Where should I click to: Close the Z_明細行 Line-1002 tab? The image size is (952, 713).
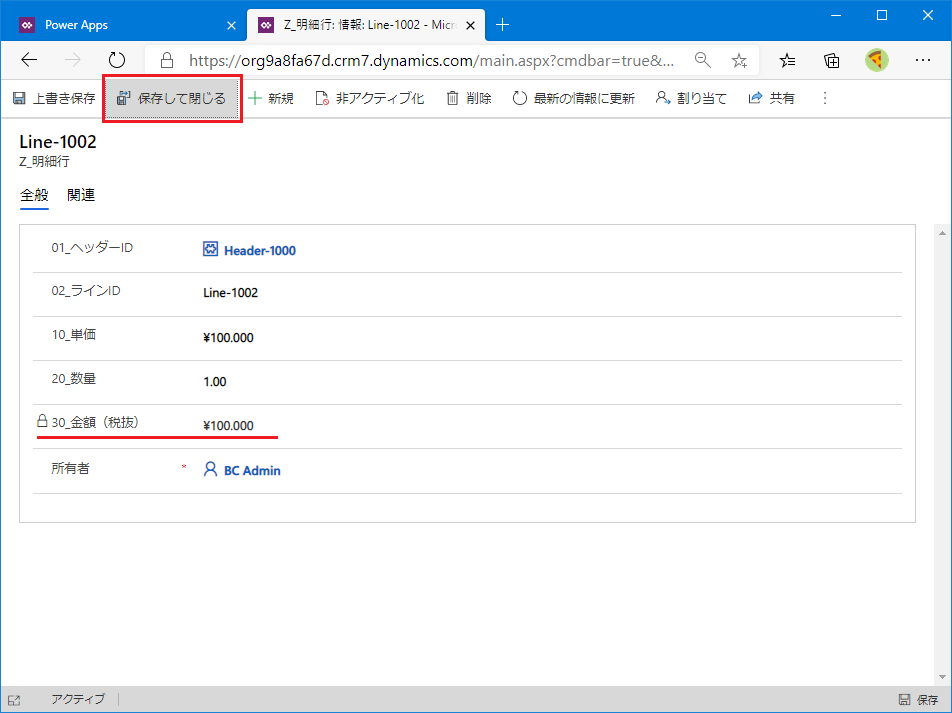click(470, 26)
